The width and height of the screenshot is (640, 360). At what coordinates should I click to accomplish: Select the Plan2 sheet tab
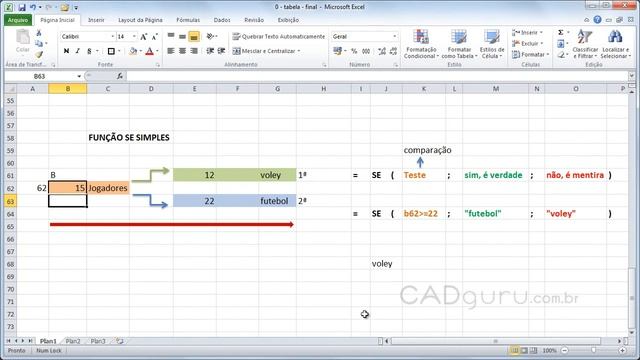[x=73, y=341]
